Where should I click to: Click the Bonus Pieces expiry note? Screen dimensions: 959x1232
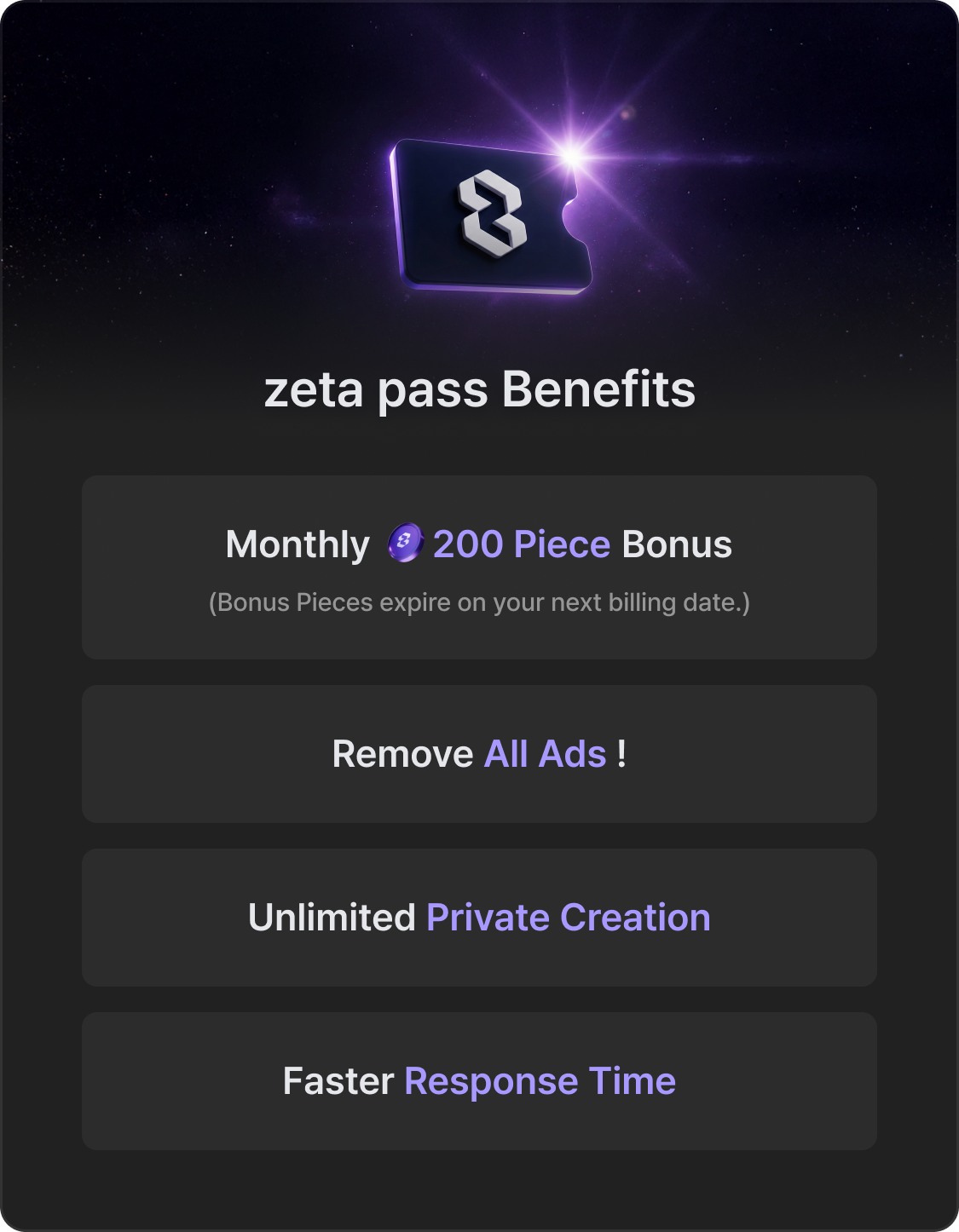tap(479, 602)
